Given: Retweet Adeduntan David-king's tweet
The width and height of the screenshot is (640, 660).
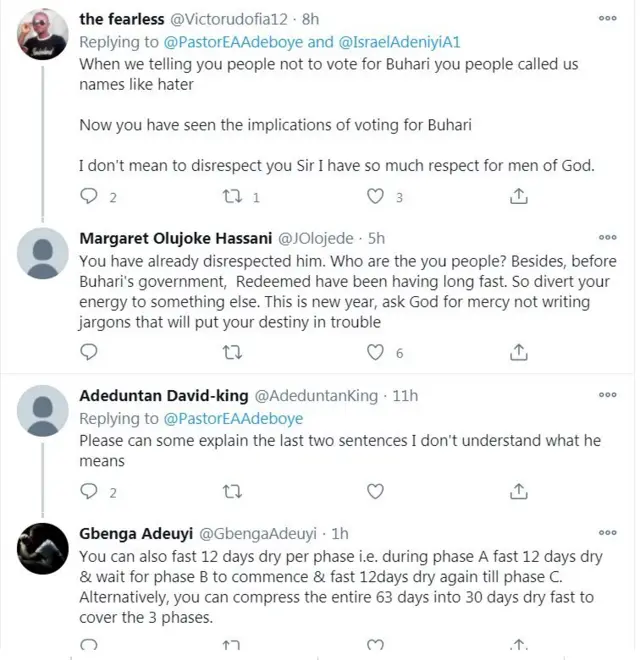Looking at the screenshot, I should (232, 491).
